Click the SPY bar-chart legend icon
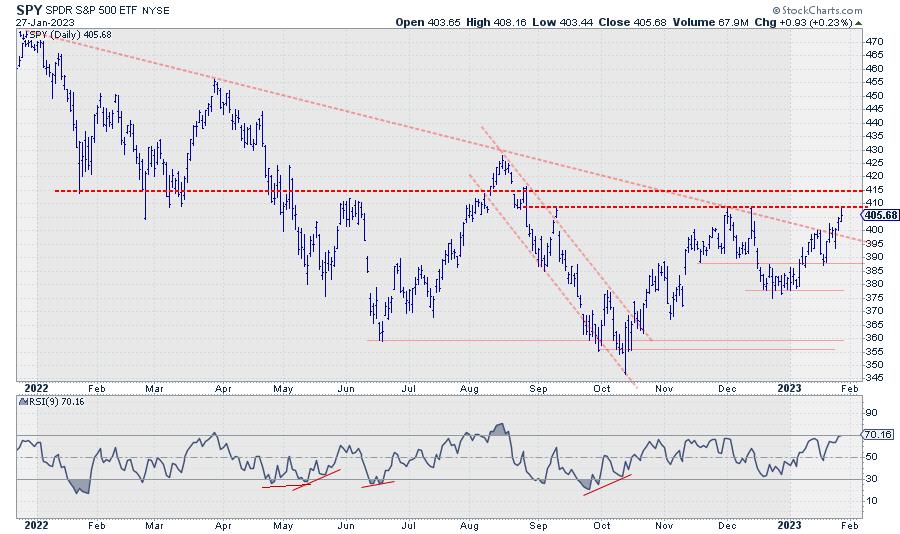Viewport: 900px width, 534px height. coord(22,35)
